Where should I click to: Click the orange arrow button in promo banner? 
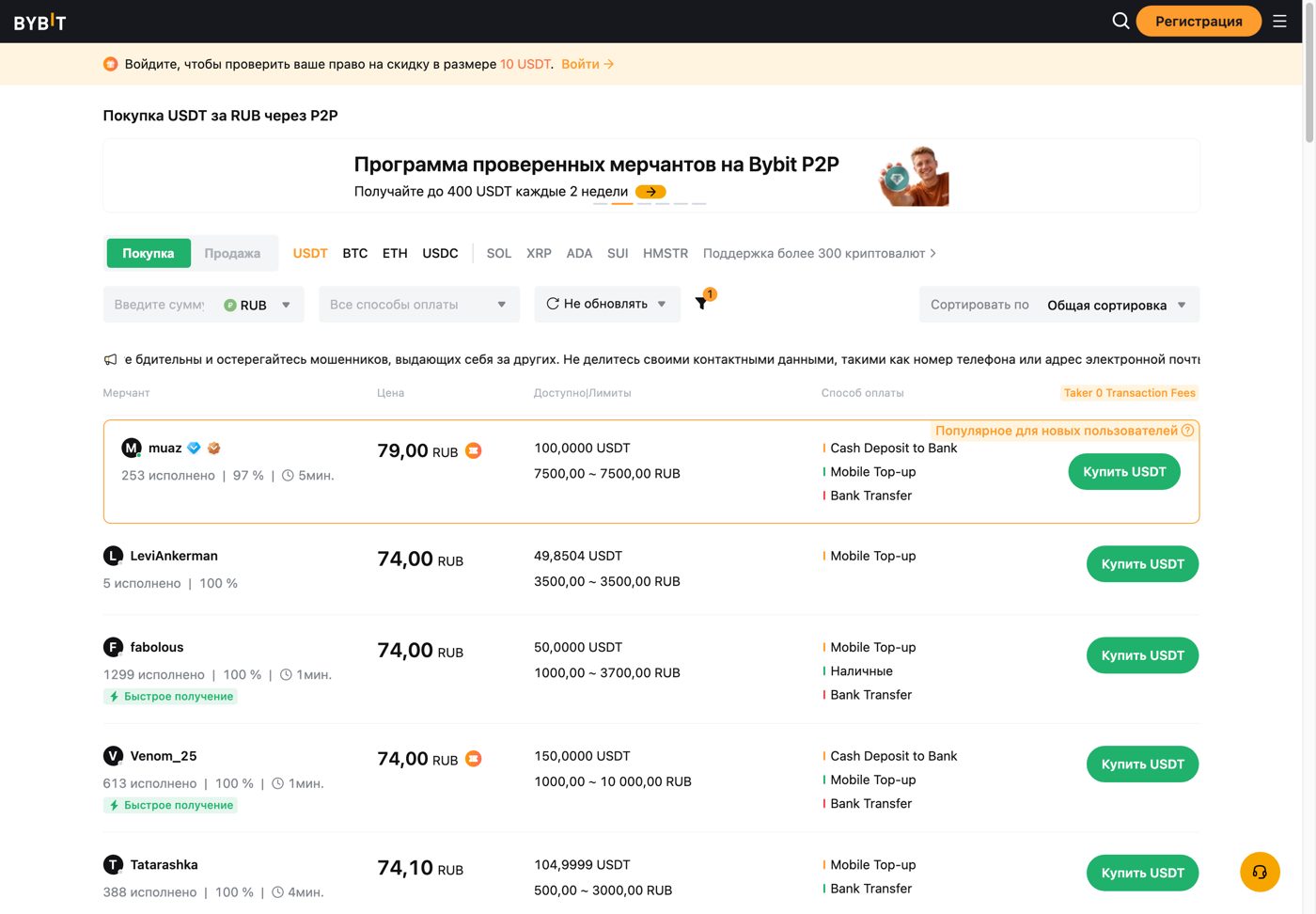coord(650,191)
